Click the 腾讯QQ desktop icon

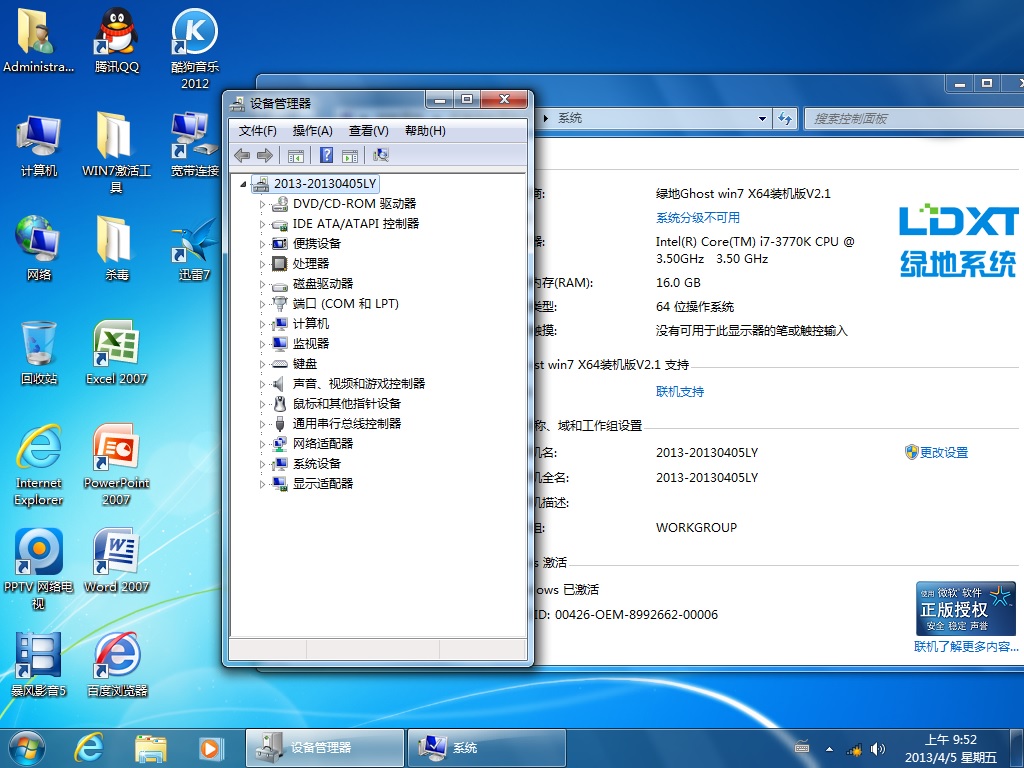click(116, 40)
